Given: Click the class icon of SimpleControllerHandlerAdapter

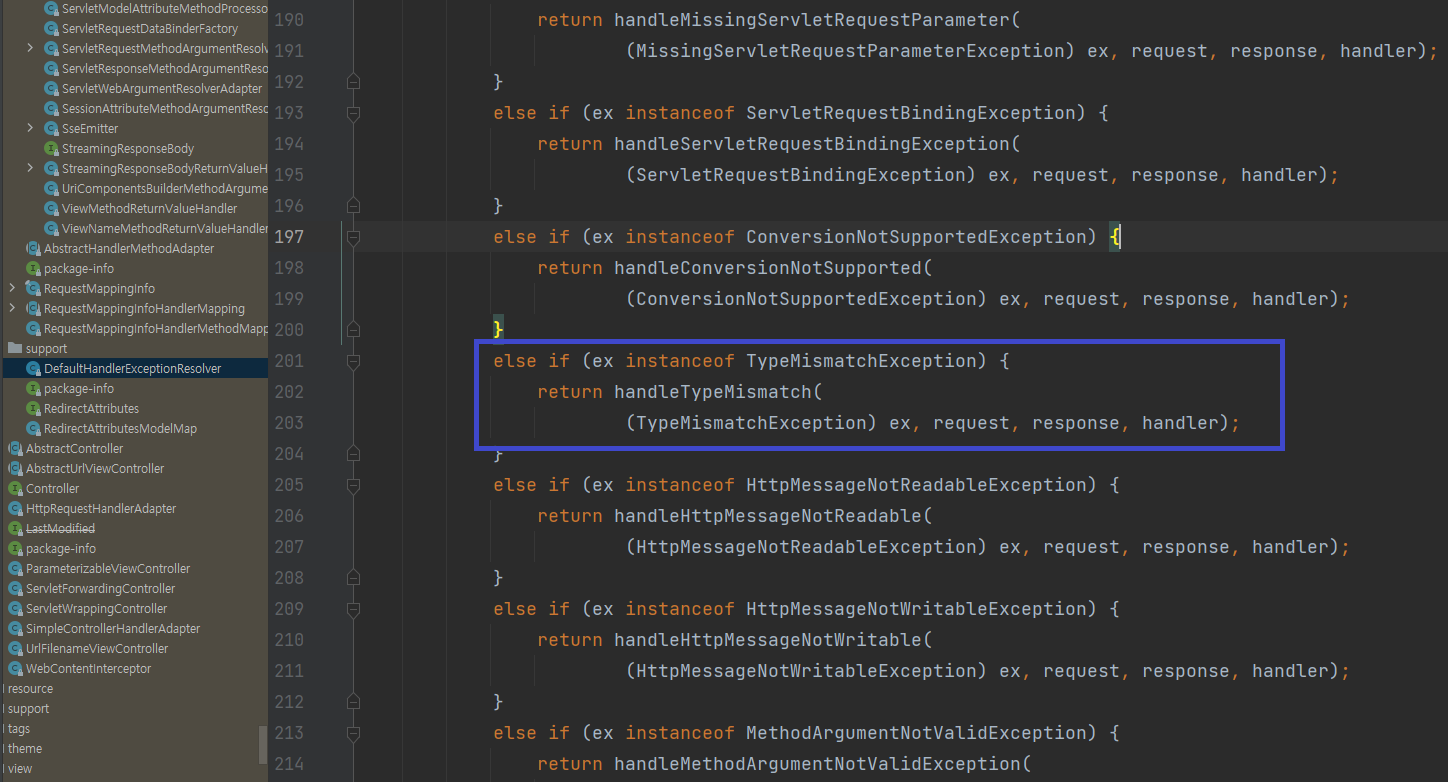Looking at the screenshot, I should point(16,629).
